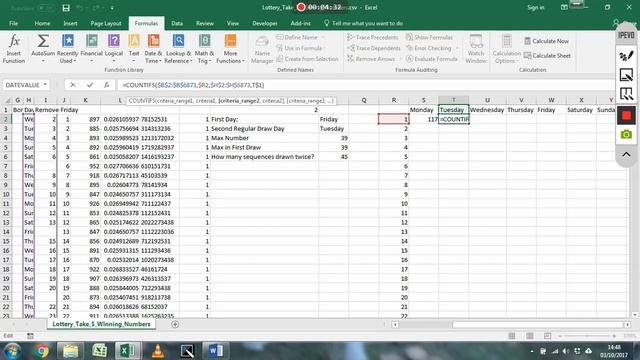Open Date & Time functions

click(153, 49)
